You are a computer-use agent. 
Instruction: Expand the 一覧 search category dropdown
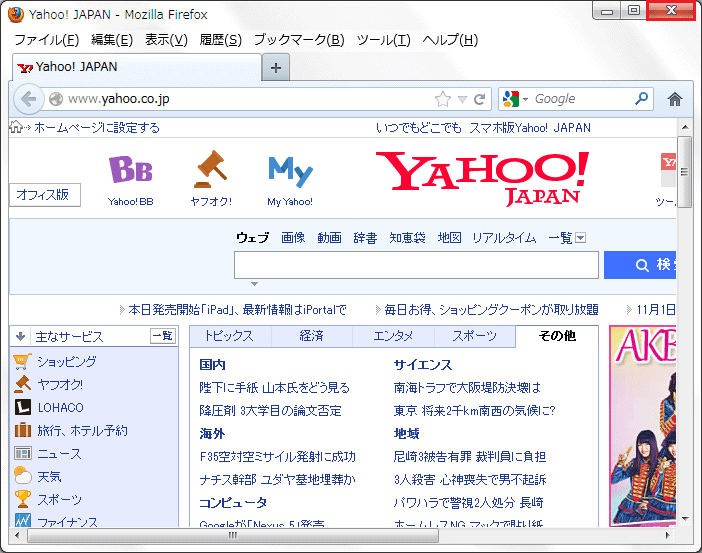[x=580, y=238]
